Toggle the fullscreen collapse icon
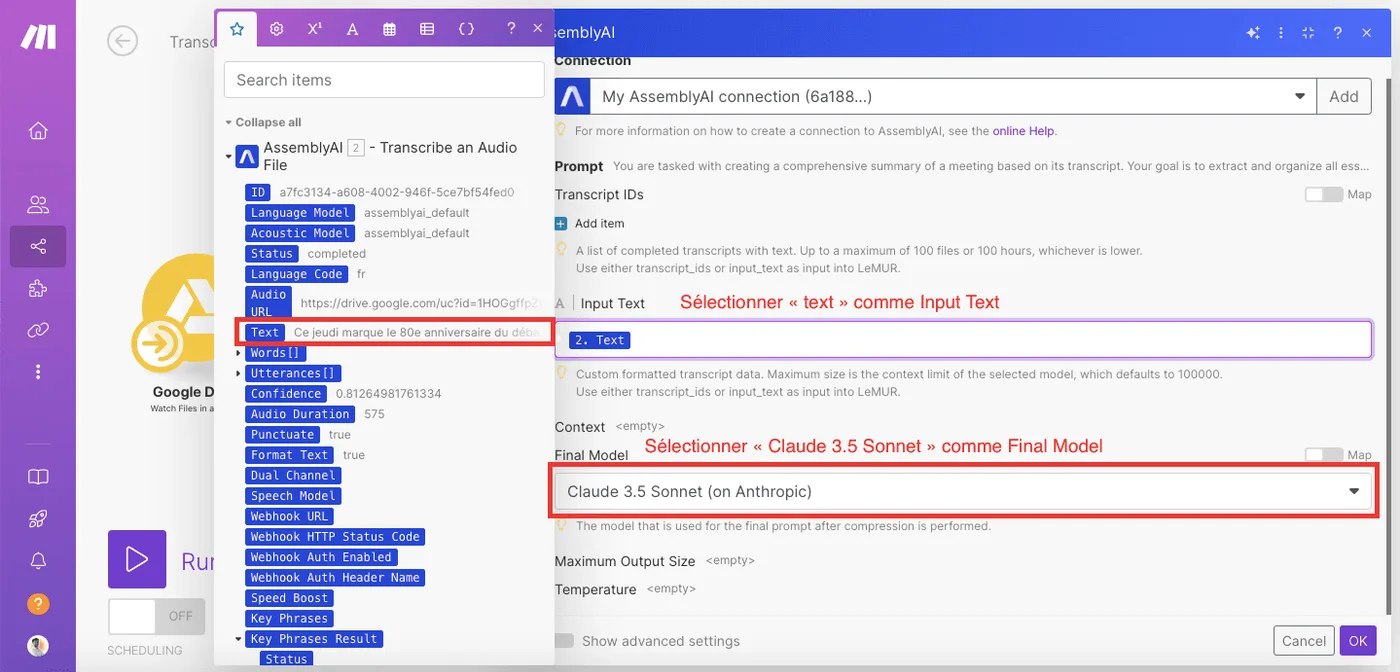Screen dimensions: 1400x672 click(1308, 33)
